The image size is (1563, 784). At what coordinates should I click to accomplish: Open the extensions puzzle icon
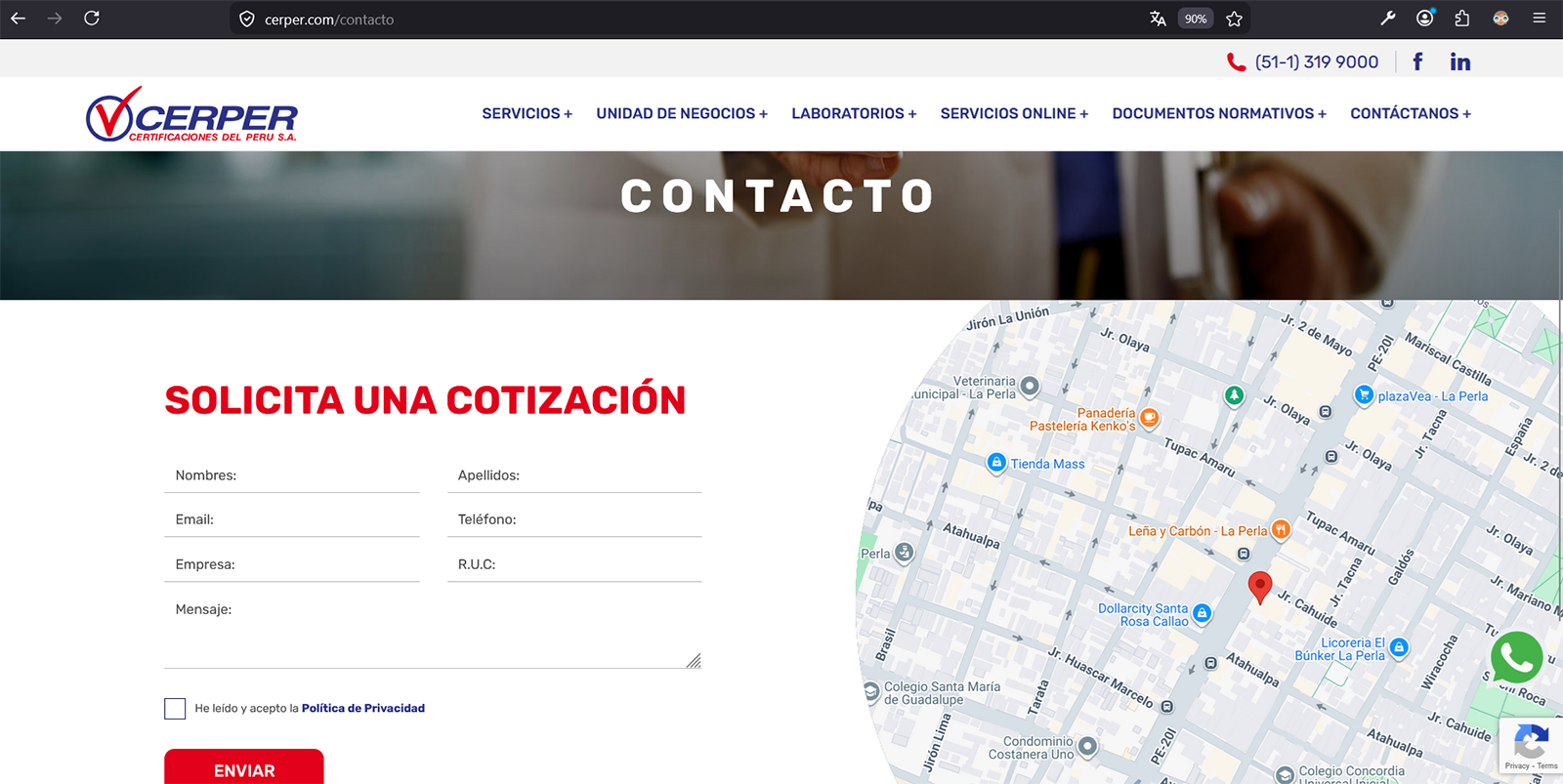tap(1462, 19)
